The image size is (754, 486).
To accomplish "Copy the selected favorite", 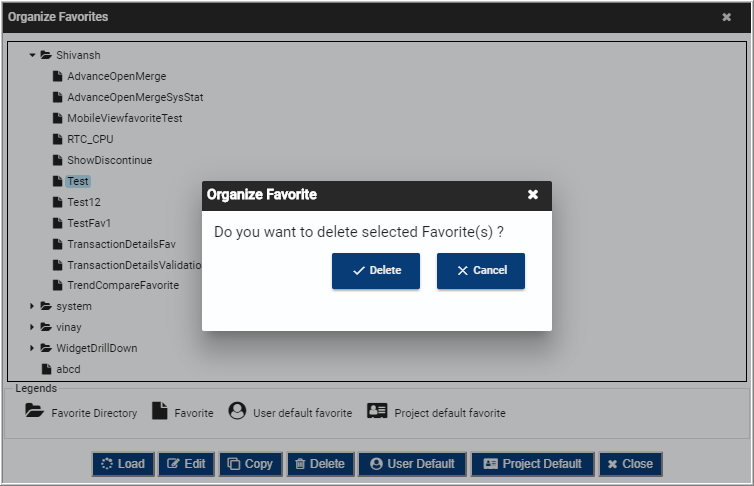I will [251, 464].
